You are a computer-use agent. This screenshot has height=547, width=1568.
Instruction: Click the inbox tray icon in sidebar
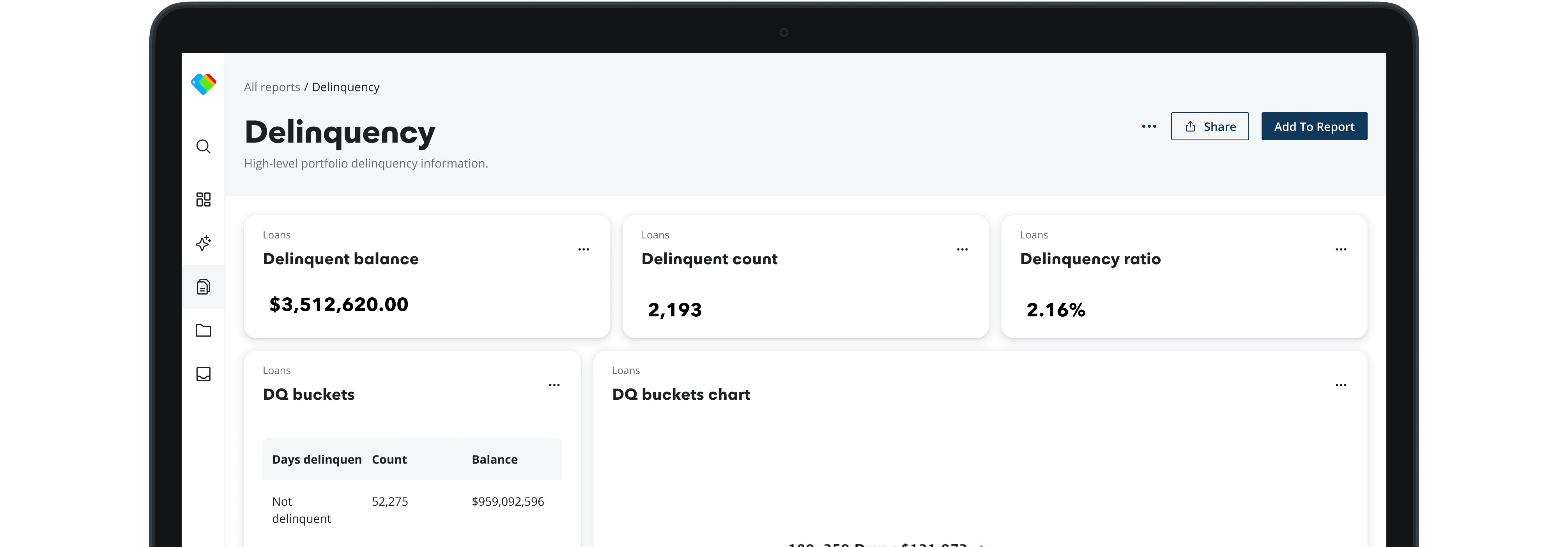pos(203,374)
